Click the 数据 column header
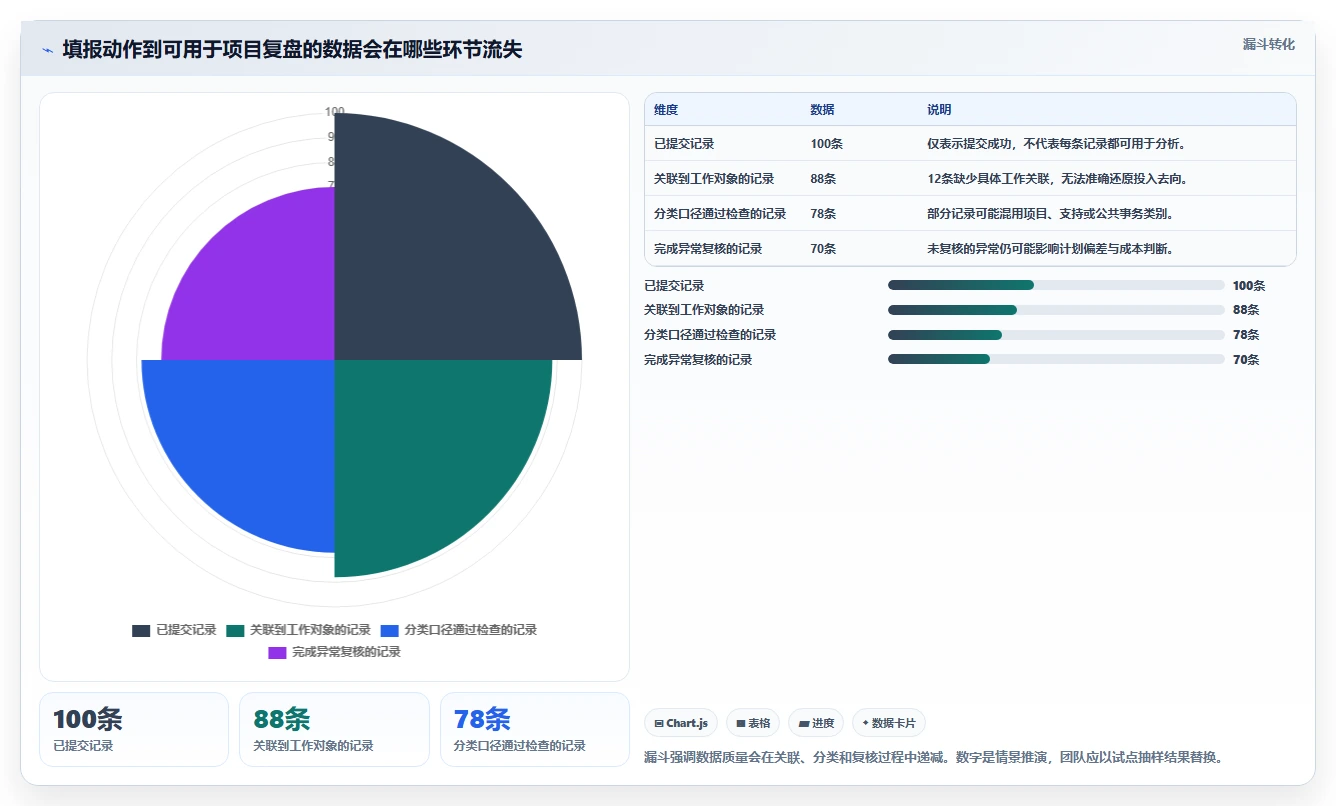Screen dimensions: 1336x806 (822, 110)
